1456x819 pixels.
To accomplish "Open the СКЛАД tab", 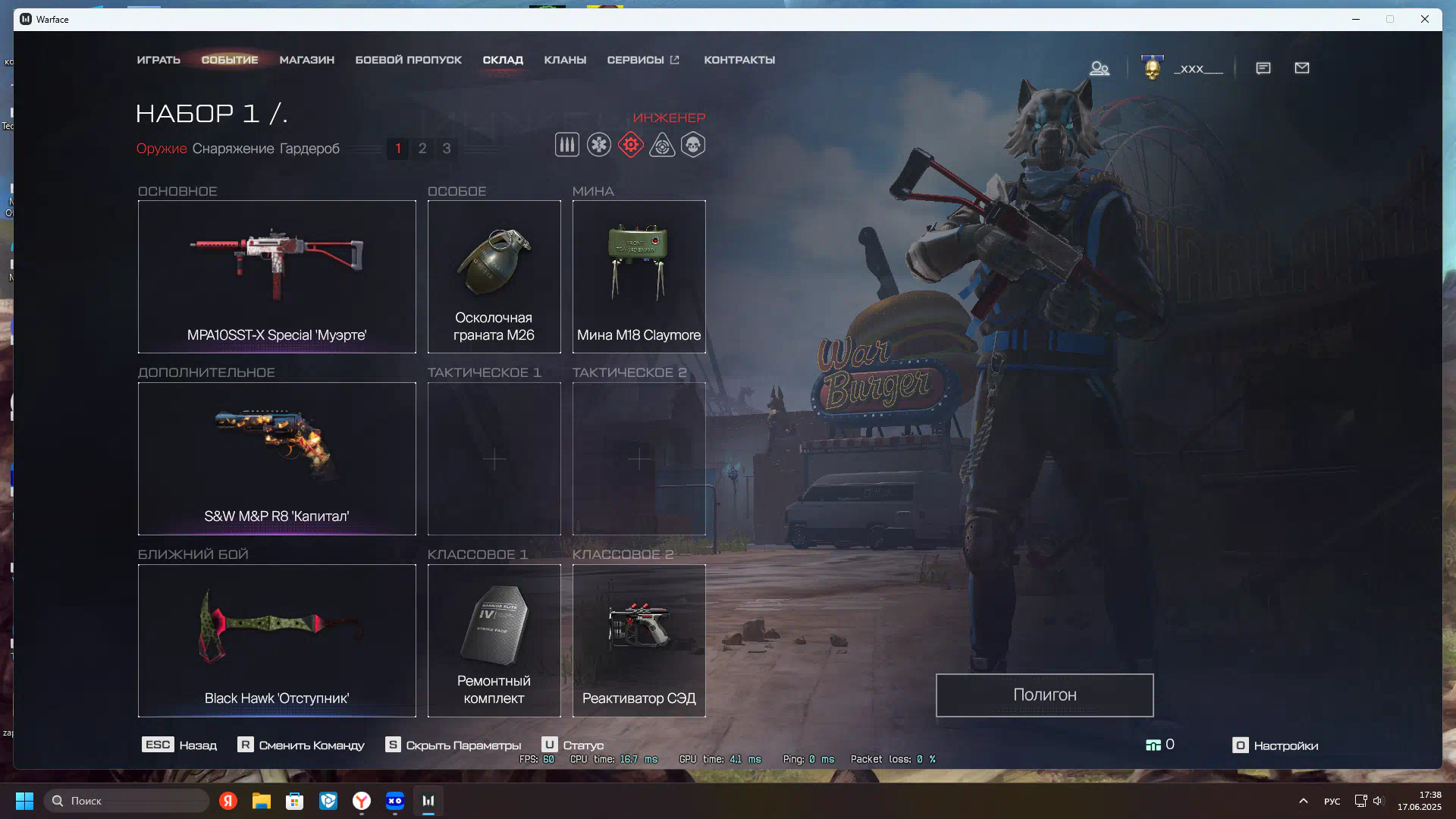I will coord(503,60).
